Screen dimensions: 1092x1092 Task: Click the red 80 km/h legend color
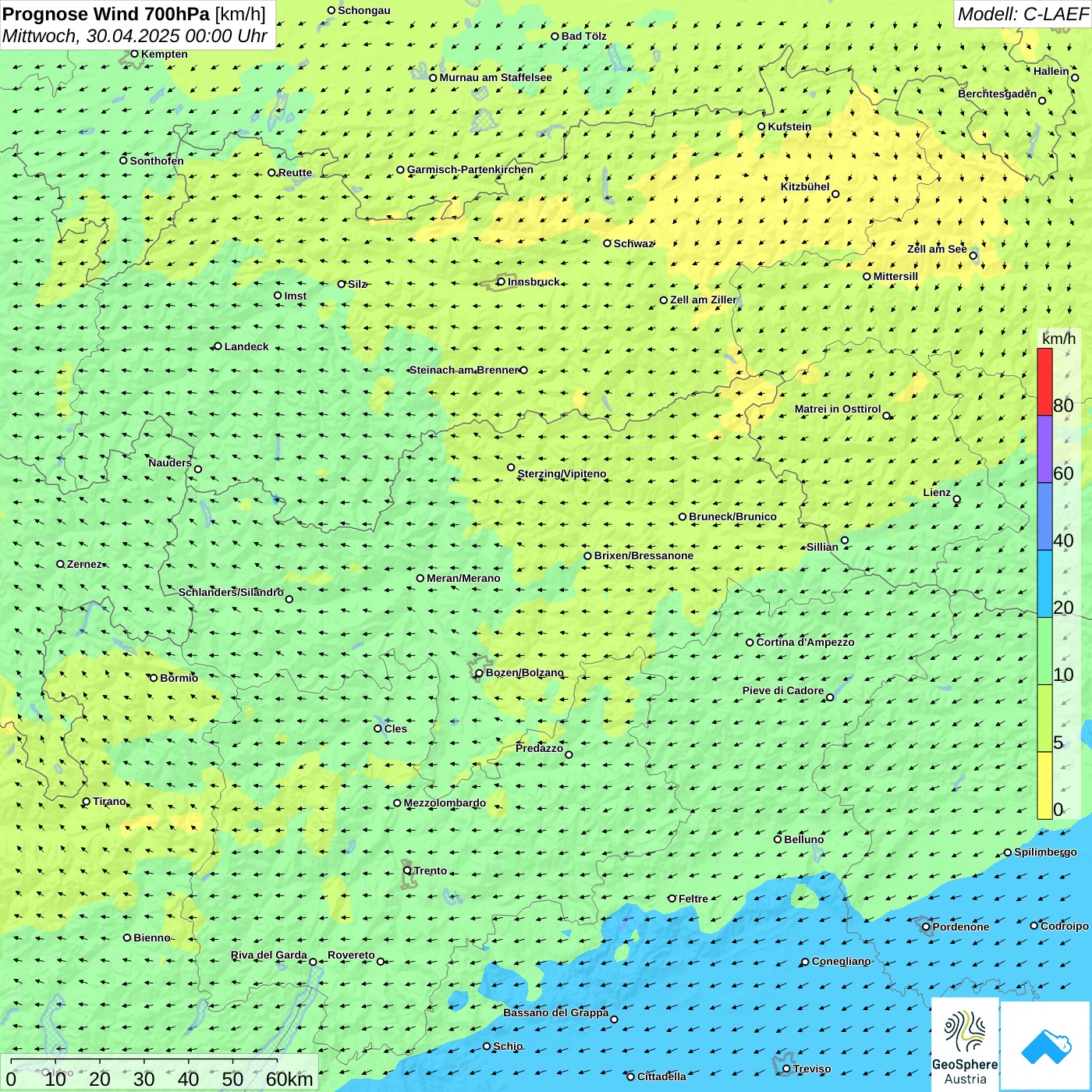pyautogui.click(x=1044, y=381)
